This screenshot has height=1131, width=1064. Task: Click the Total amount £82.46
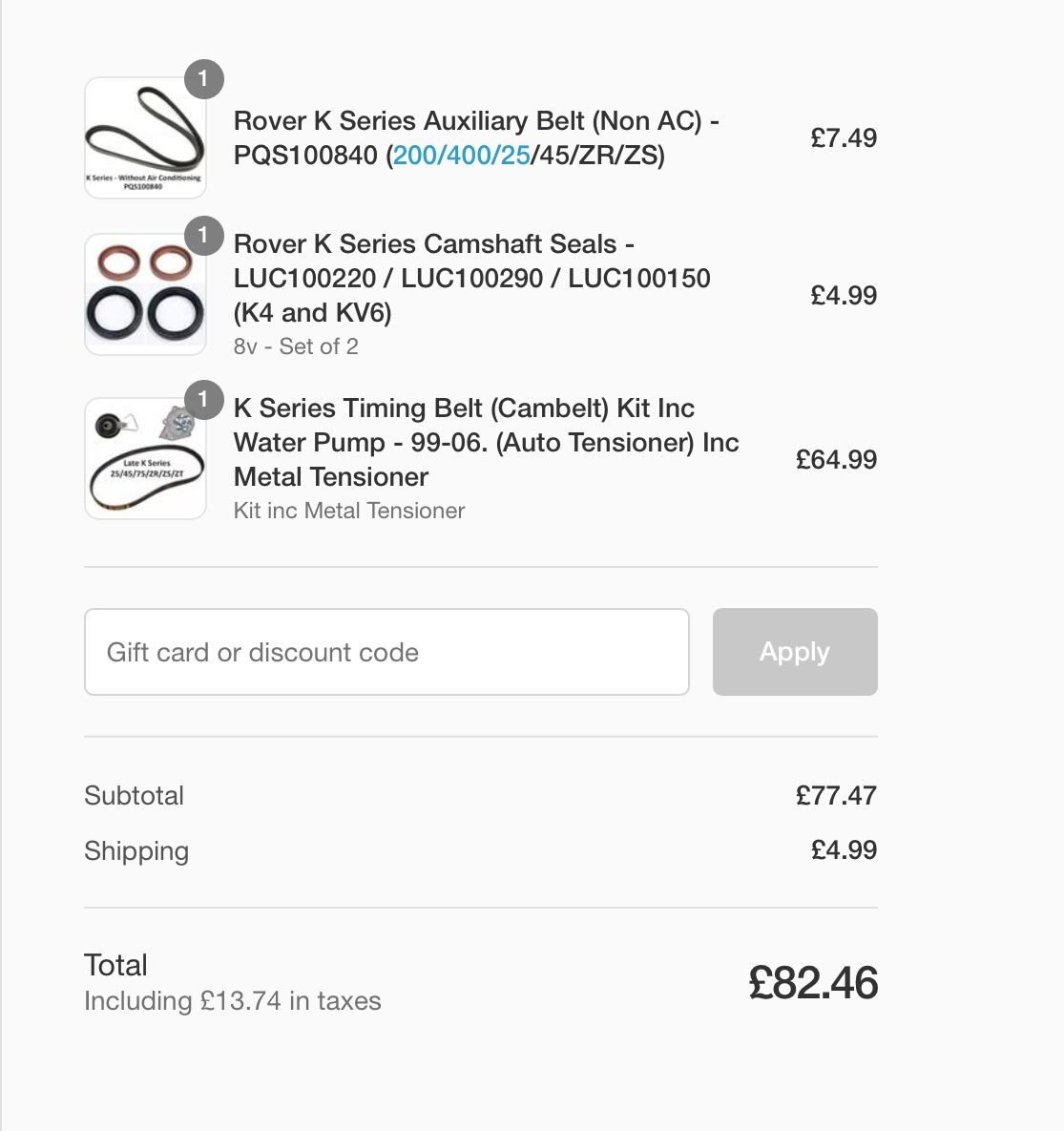pos(813,982)
